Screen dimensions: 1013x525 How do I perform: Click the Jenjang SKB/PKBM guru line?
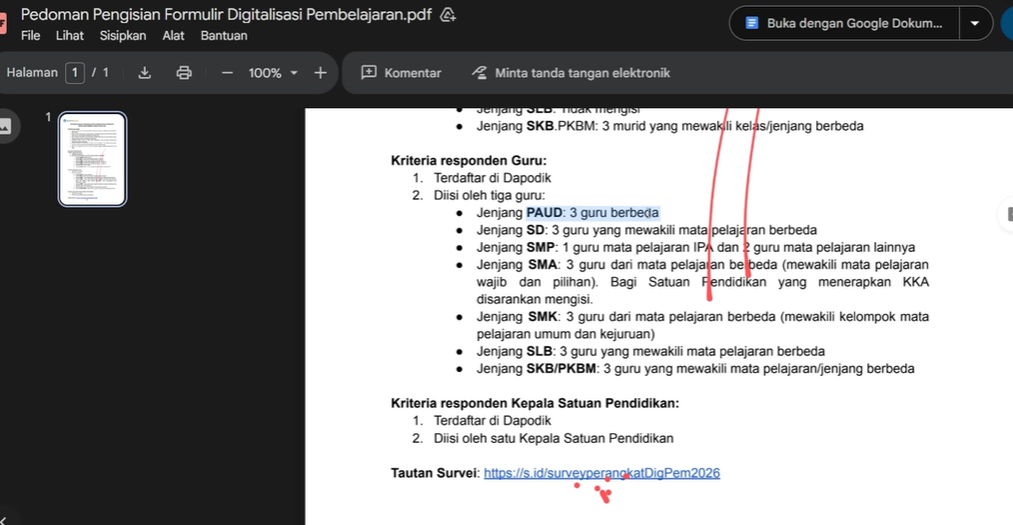[696, 369]
